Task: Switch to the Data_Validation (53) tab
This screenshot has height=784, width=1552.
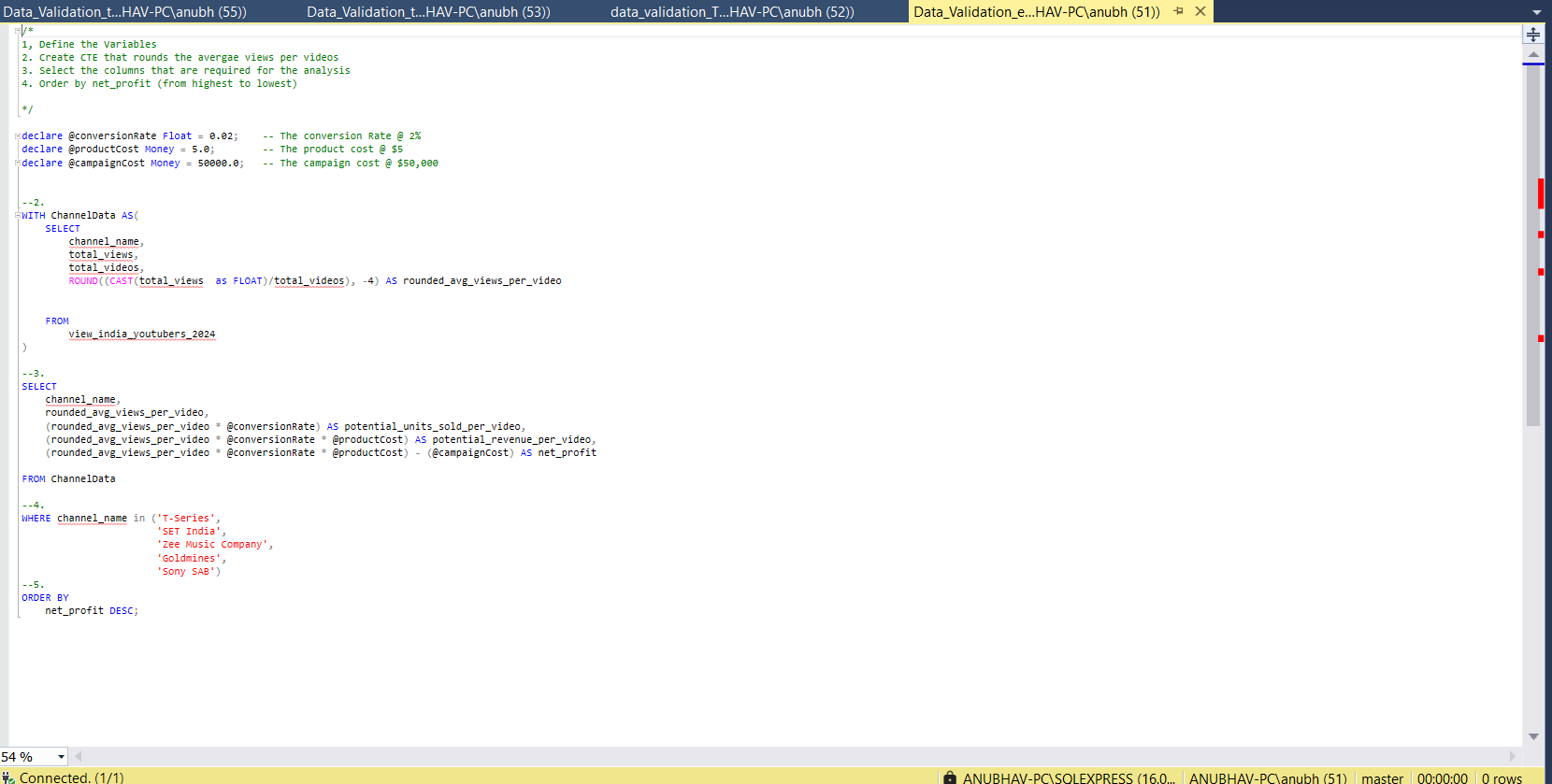Action: click(x=428, y=12)
